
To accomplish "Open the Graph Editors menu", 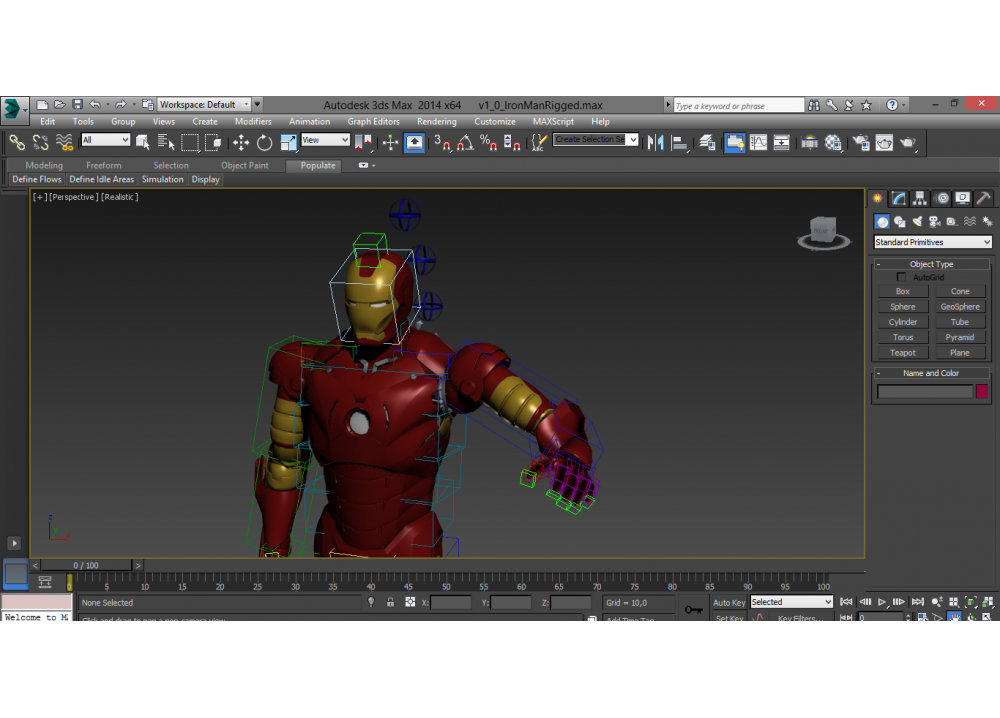I will pos(373,121).
